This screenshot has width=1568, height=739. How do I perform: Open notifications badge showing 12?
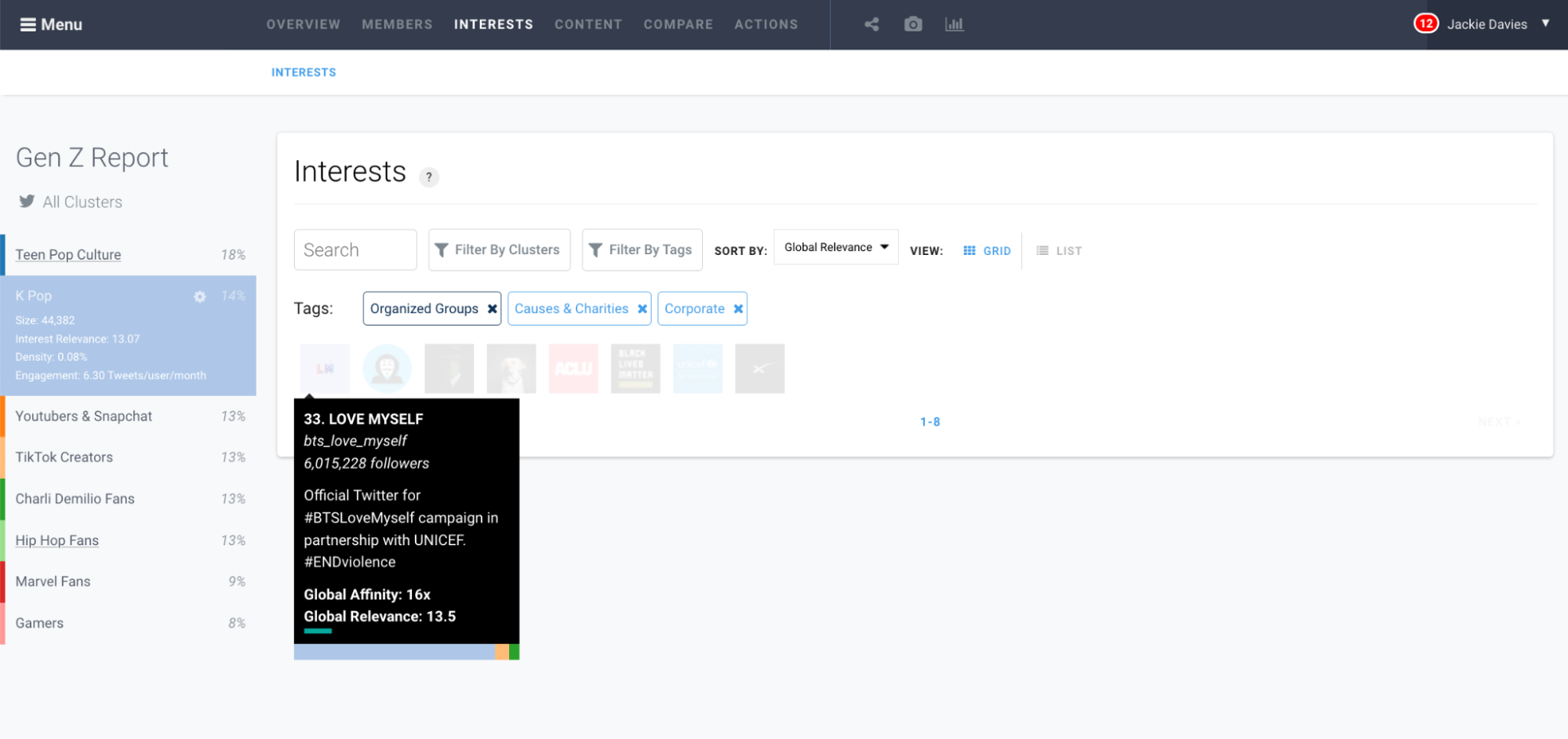pyautogui.click(x=1426, y=24)
